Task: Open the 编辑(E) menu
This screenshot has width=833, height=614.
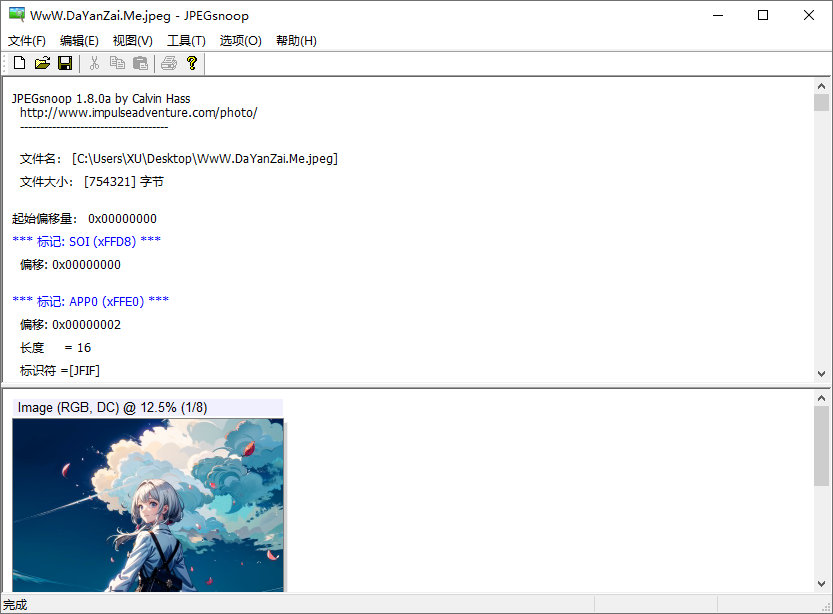Action: point(79,41)
